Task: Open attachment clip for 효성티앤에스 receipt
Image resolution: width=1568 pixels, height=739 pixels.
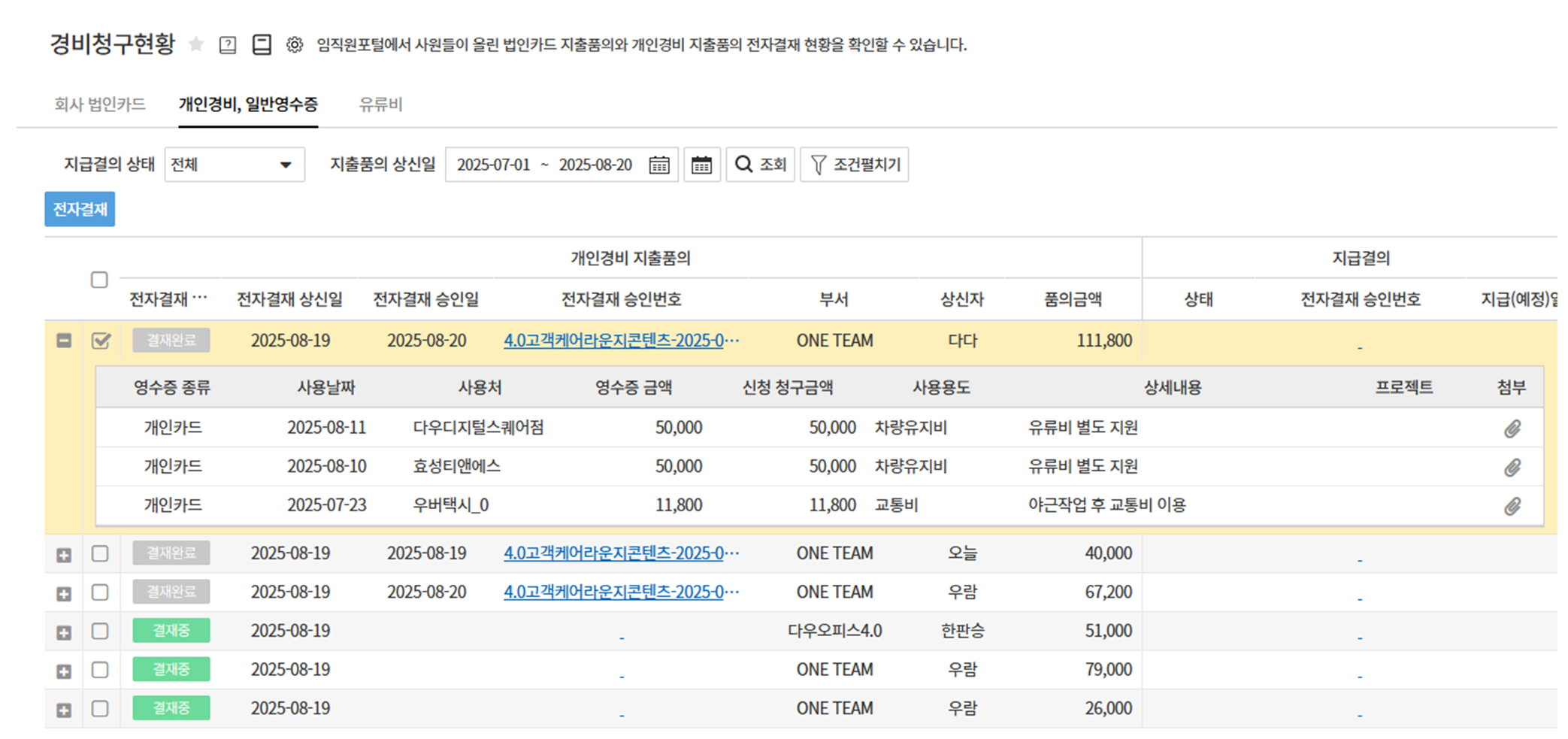Action: coord(1512,467)
